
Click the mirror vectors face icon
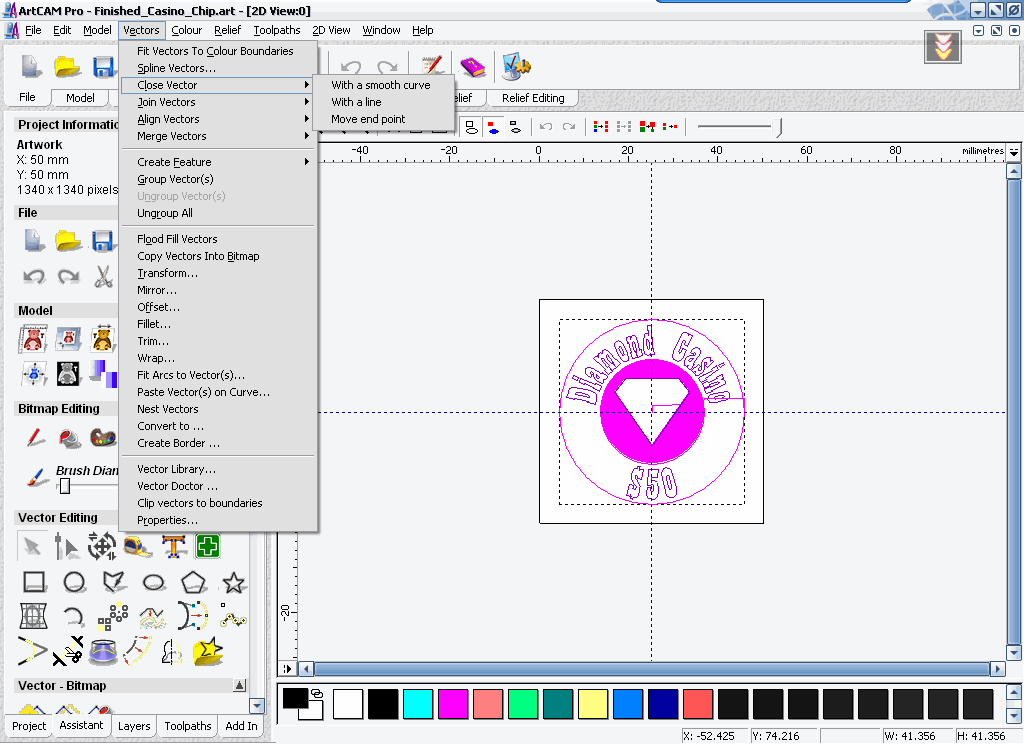pyautogui.click(x=171, y=652)
